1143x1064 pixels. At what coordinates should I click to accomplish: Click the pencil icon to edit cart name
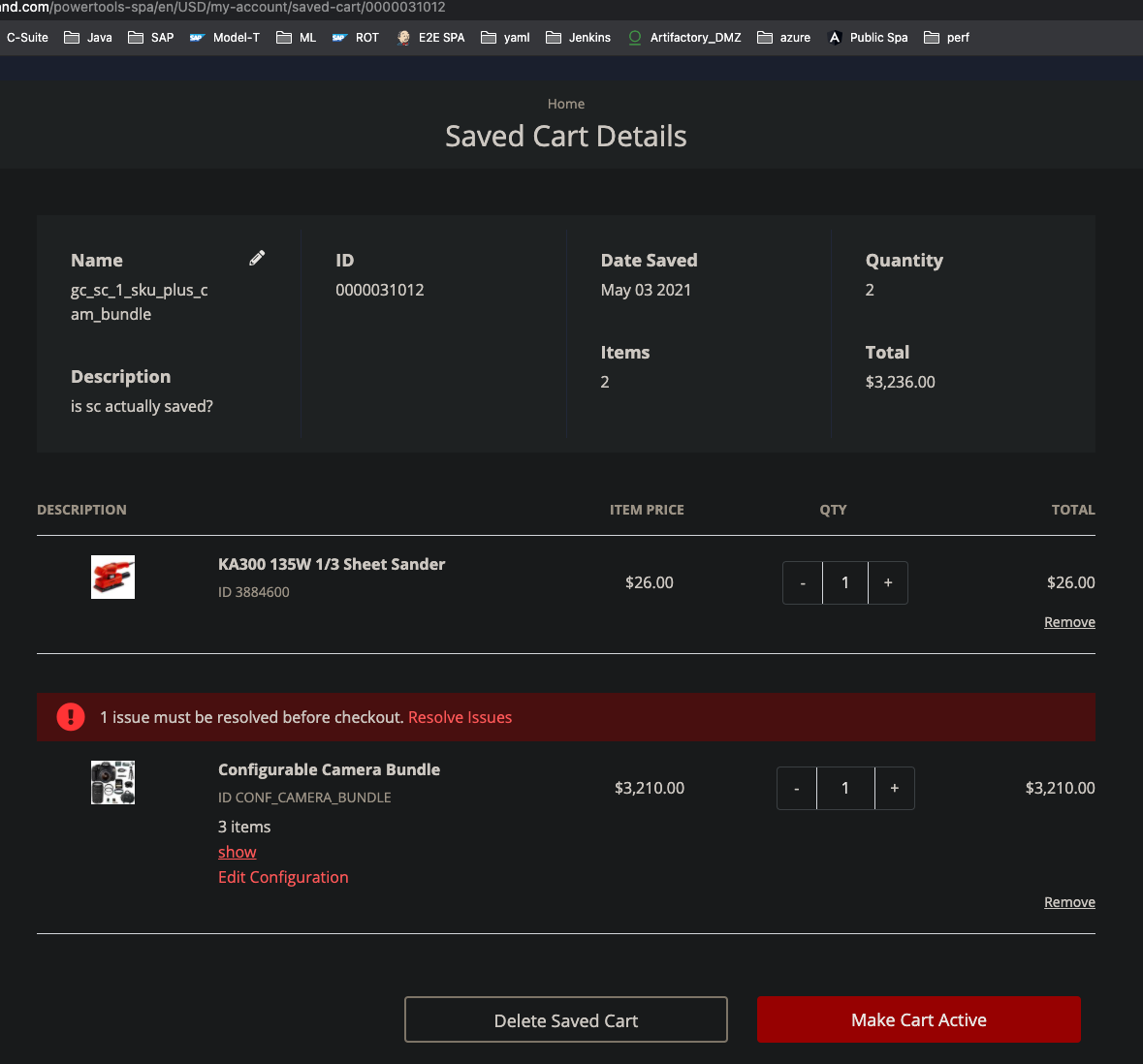[x=256, y=258]
